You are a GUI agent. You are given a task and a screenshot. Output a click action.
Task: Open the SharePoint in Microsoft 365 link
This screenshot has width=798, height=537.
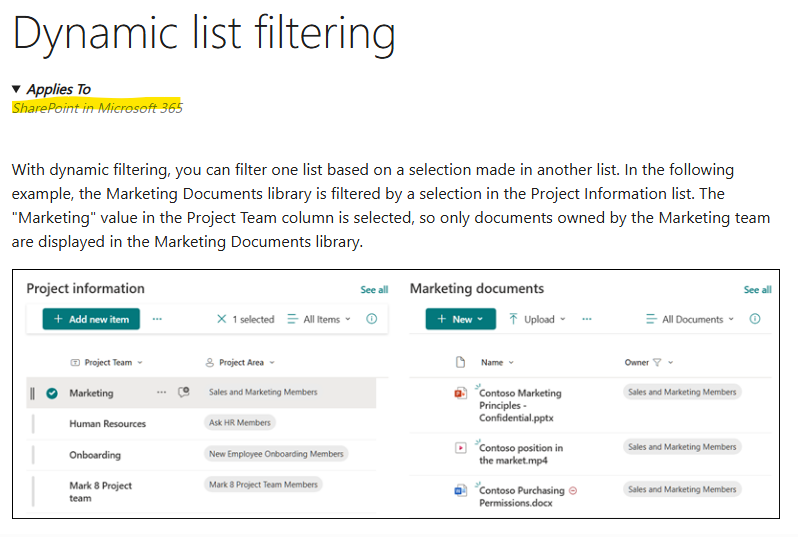[97, 108]
